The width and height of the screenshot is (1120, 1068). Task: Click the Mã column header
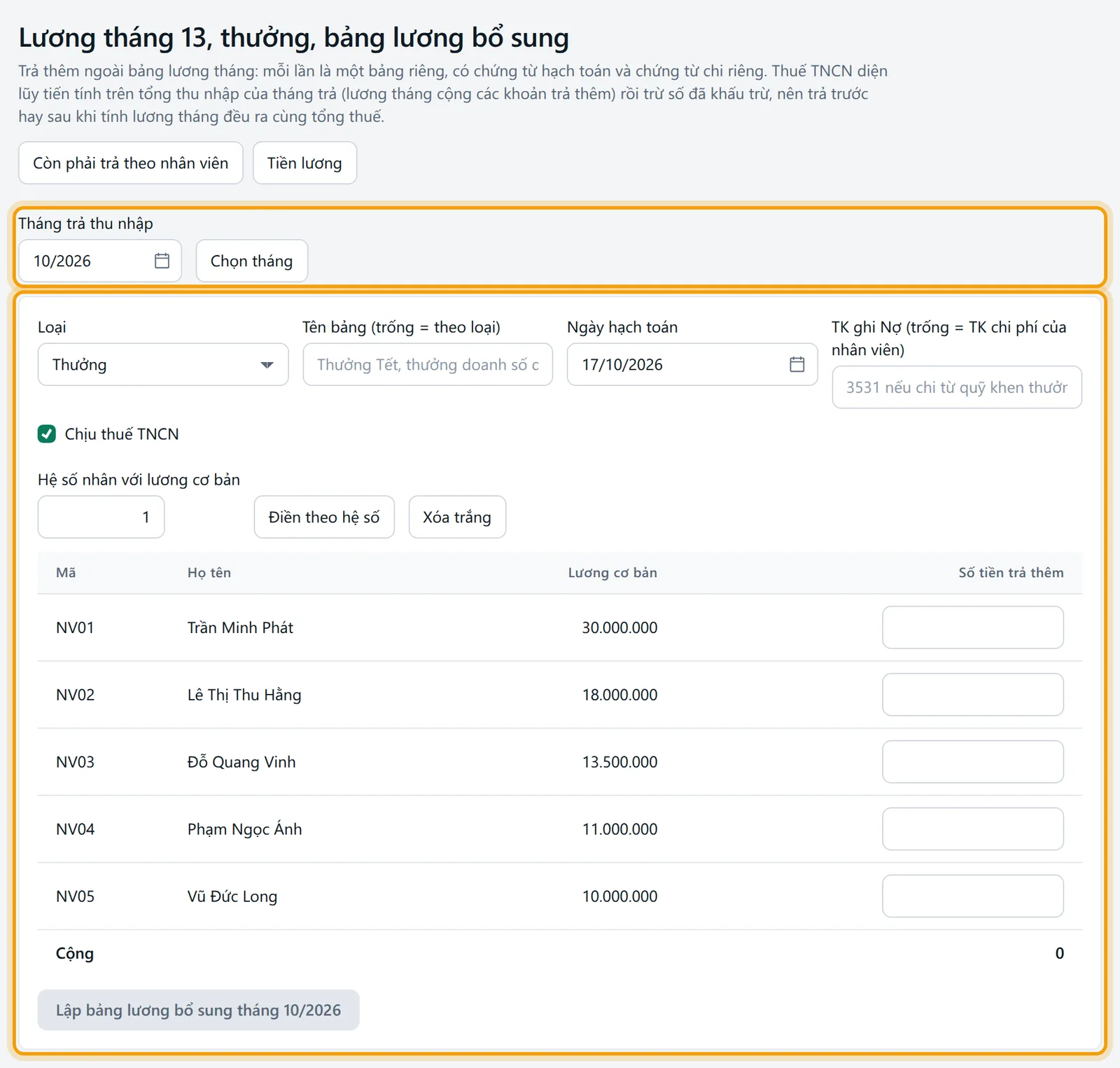(66, 573)
